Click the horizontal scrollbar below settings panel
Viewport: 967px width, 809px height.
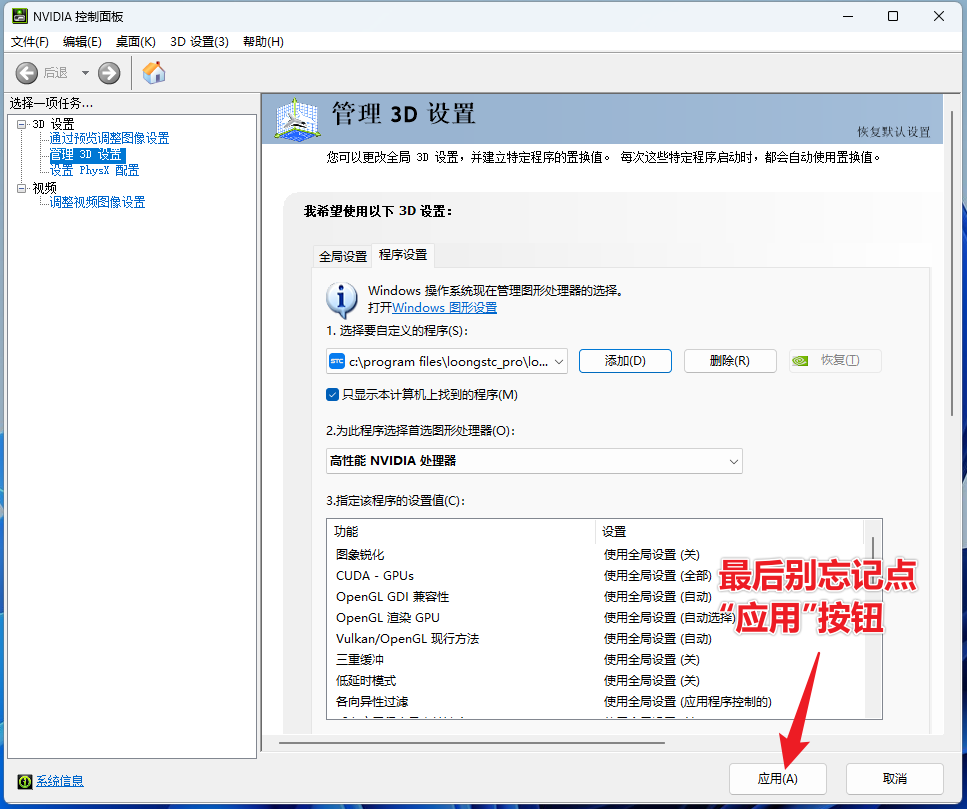(x=472, y=742)
